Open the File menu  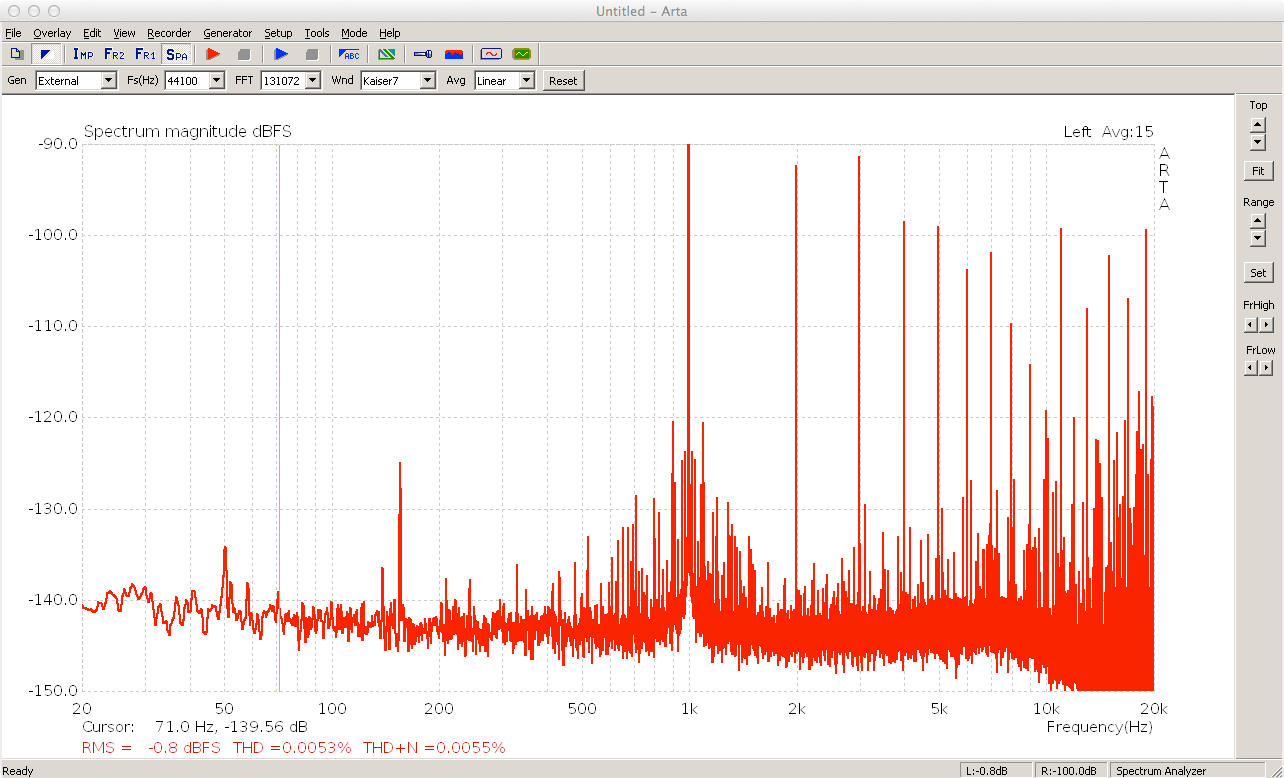(x=13, y=33)
